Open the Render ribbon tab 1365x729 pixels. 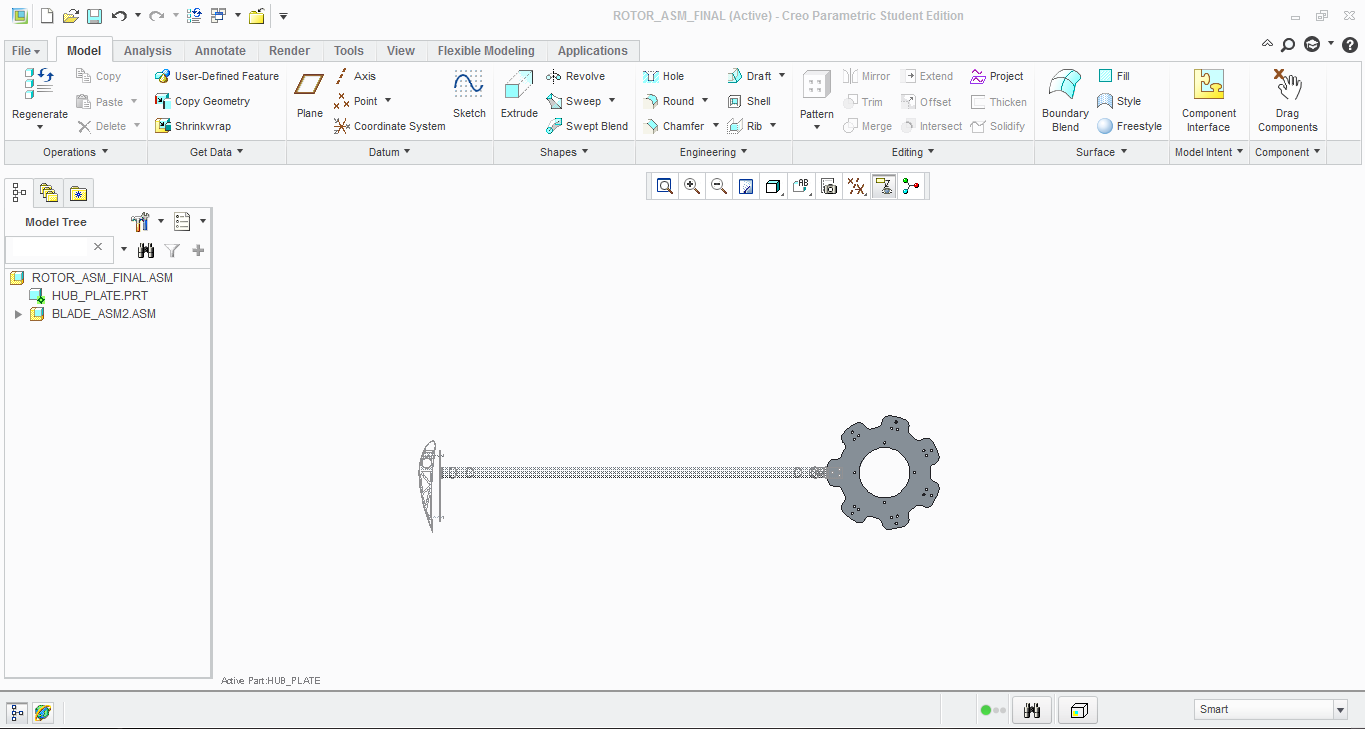(x=290, y=51)
